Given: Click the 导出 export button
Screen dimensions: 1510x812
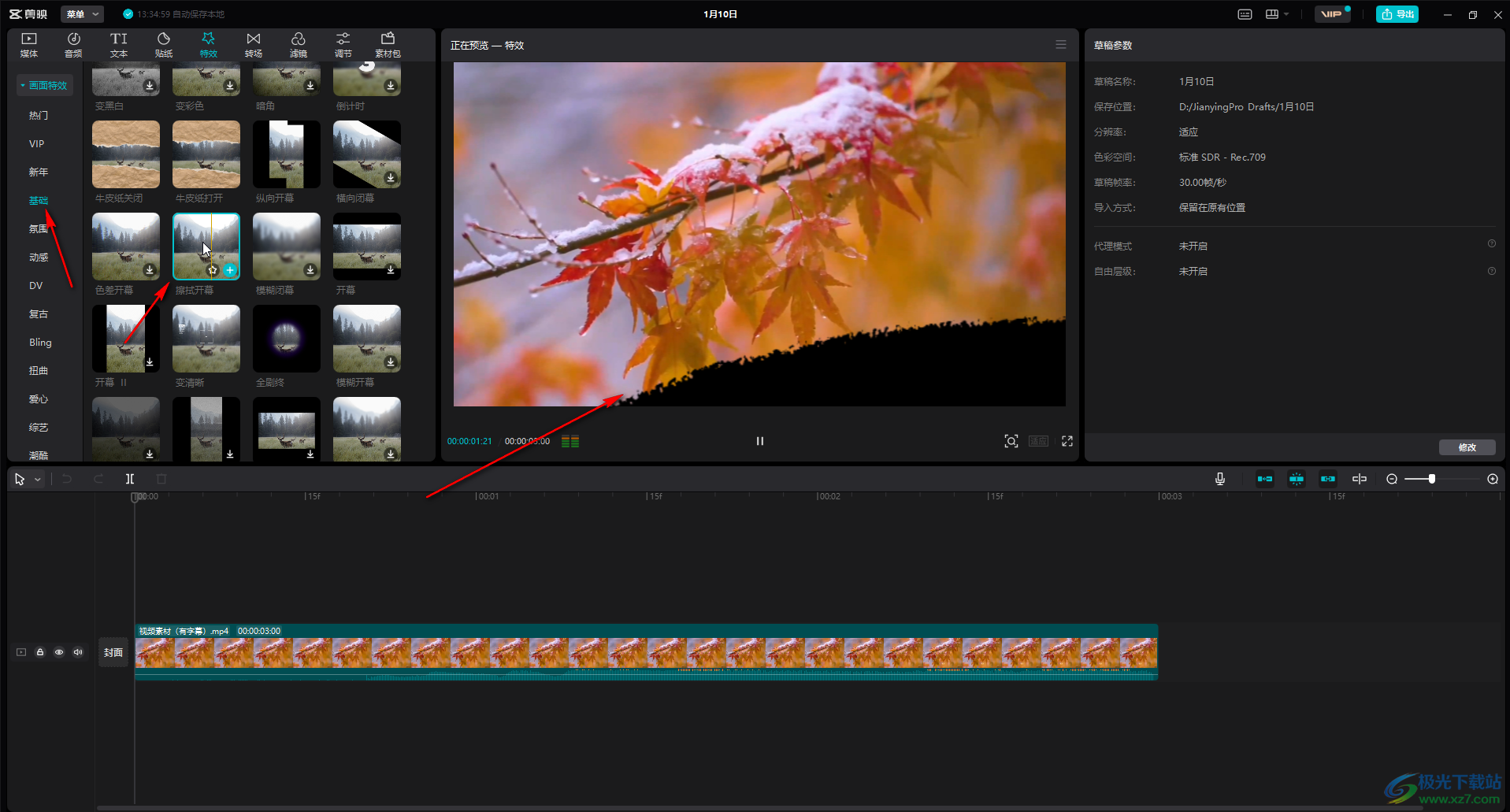Looking at the screenshot, I should click(1397, 14).
